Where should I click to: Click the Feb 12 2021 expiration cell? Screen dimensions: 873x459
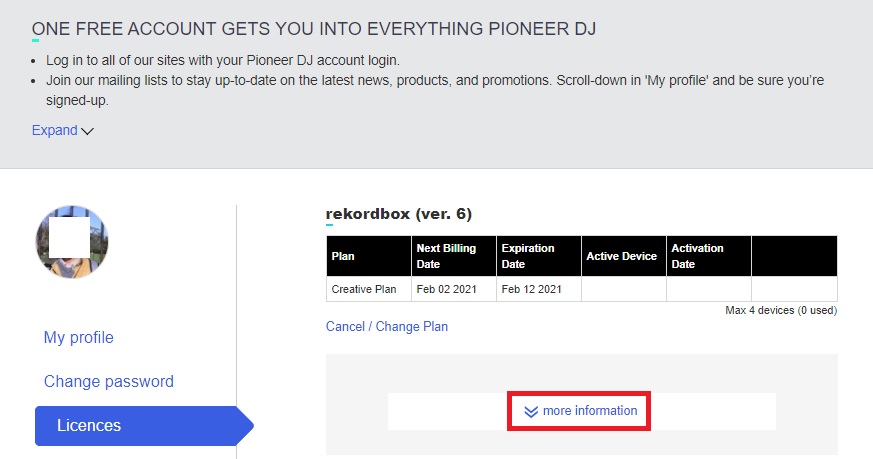(539, 289)
